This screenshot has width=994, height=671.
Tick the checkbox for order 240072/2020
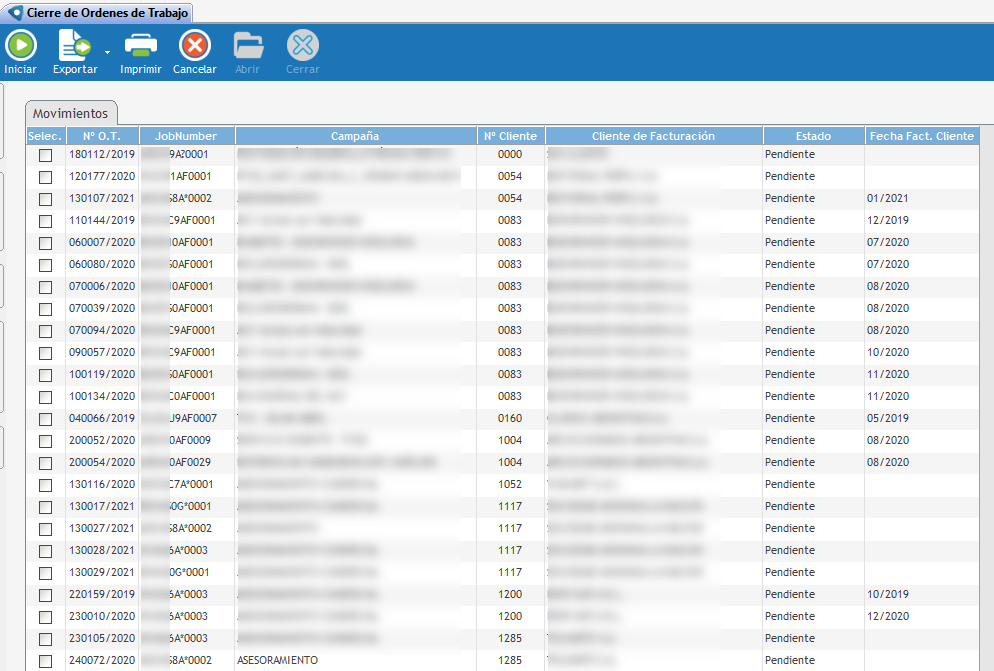pyautogui.click(x=45, y=661)
